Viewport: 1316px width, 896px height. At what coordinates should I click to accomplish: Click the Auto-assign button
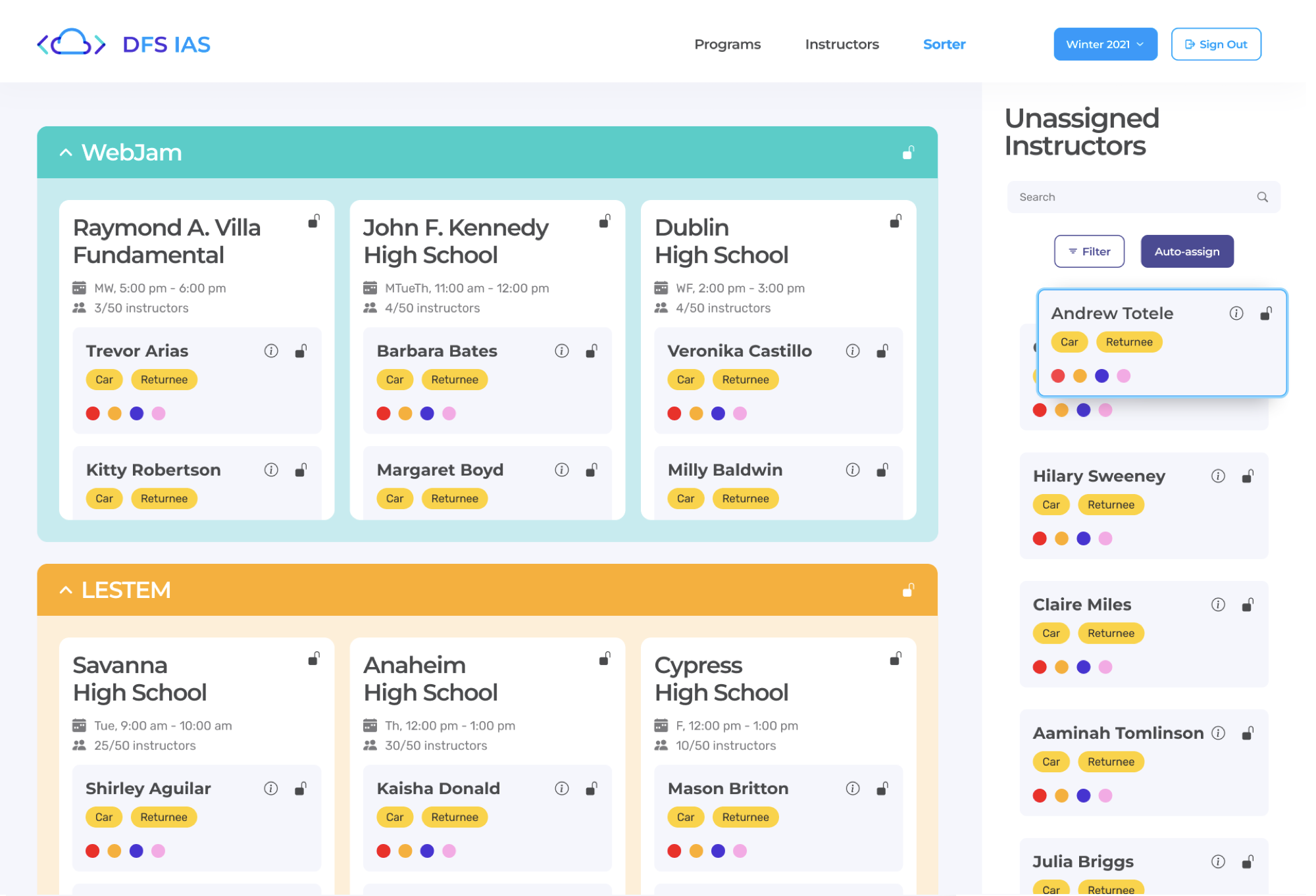1186,251
